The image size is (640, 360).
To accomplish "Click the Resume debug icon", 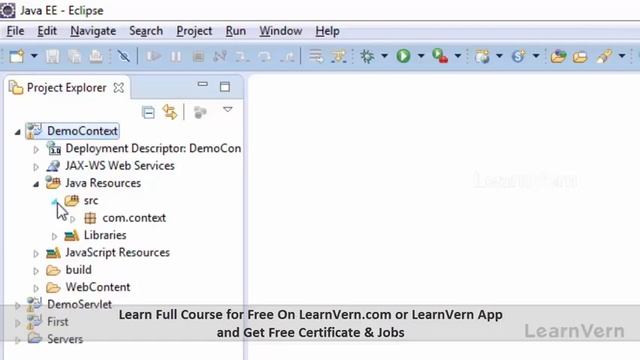I will click(153, 56).
